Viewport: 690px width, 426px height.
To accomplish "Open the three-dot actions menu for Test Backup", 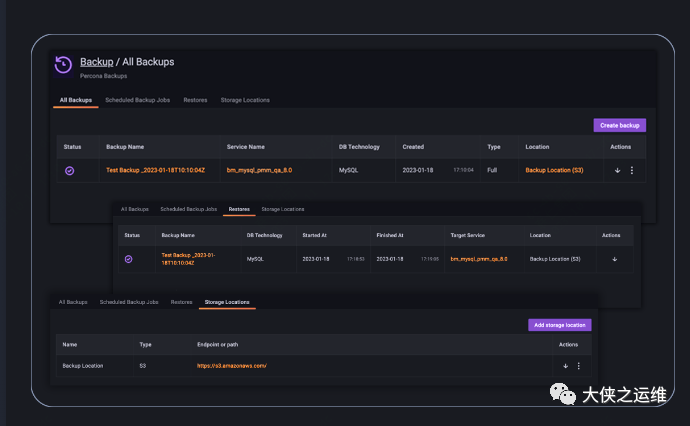I will click(631, 171).
